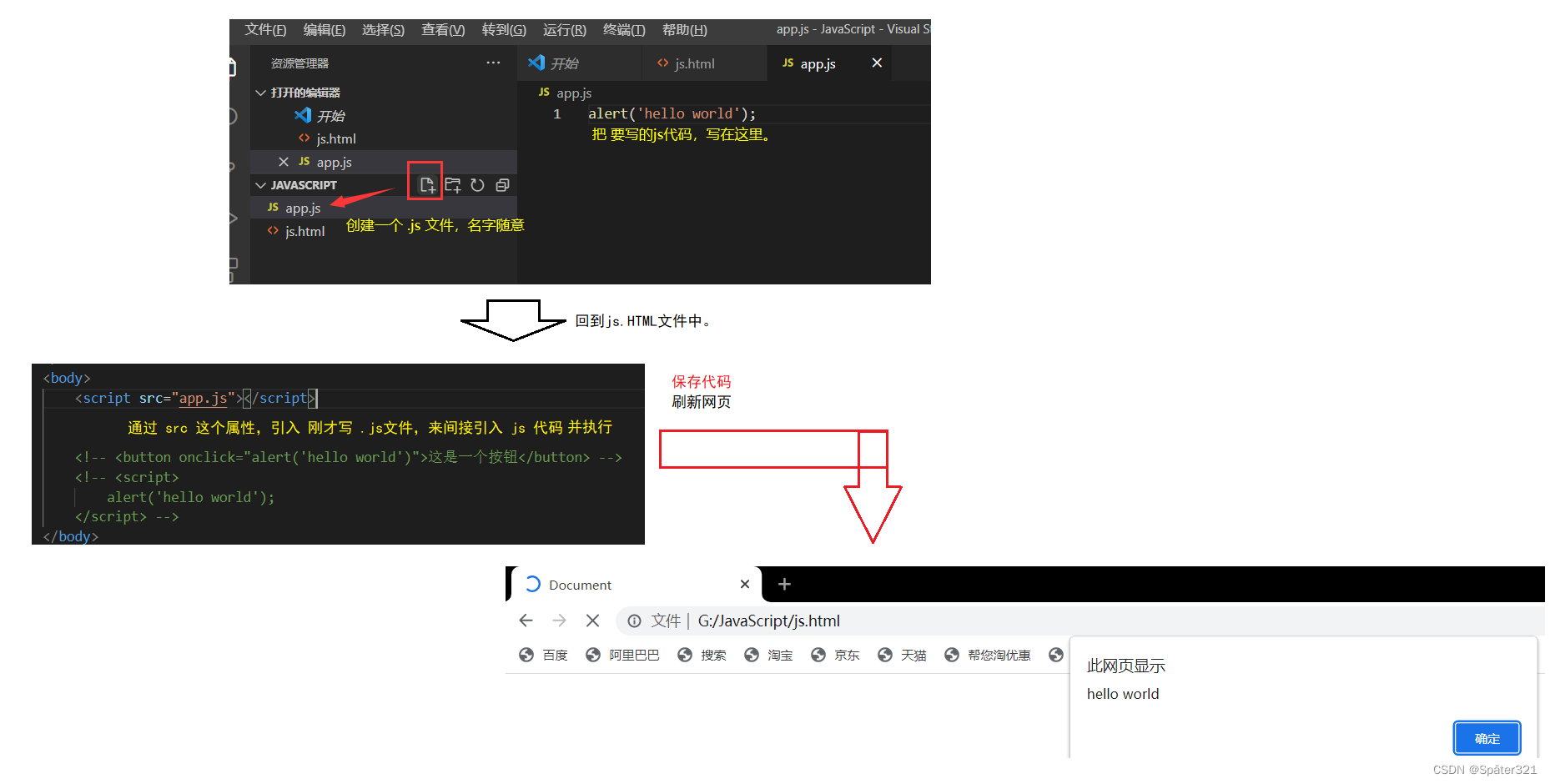Click 确定 in the alert dialog
This screenshot has height=784, width=1550.
[1487, 738]
